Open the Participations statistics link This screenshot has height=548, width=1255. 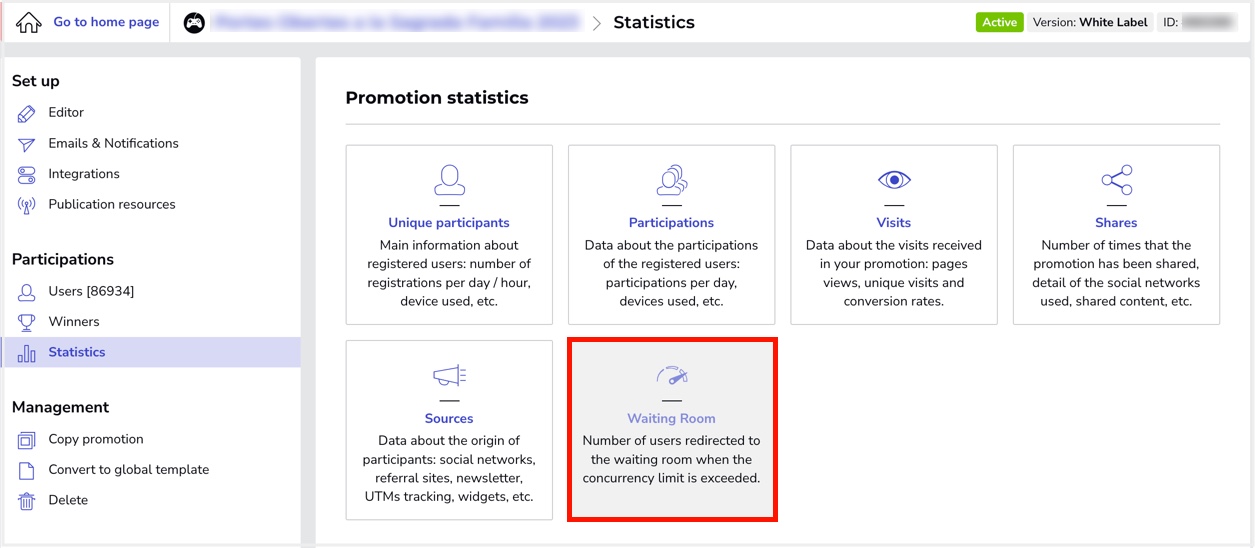(x=671, y=223)
